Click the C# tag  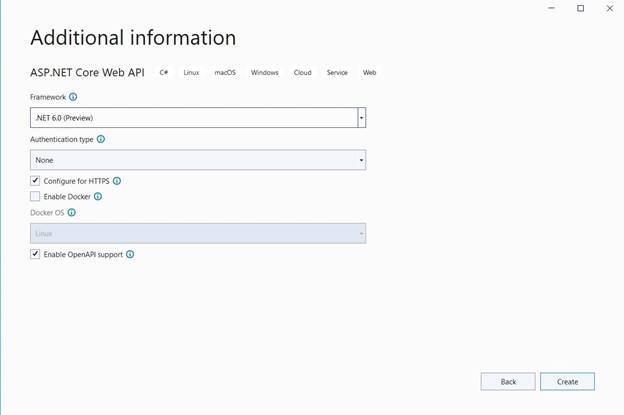pos(164,72)
